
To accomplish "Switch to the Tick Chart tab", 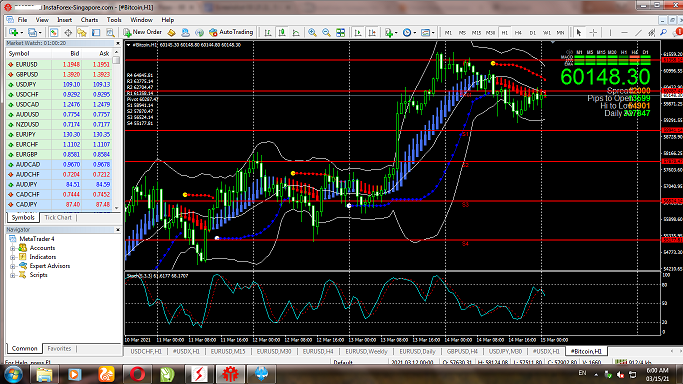I will click(x=58, y=217).
